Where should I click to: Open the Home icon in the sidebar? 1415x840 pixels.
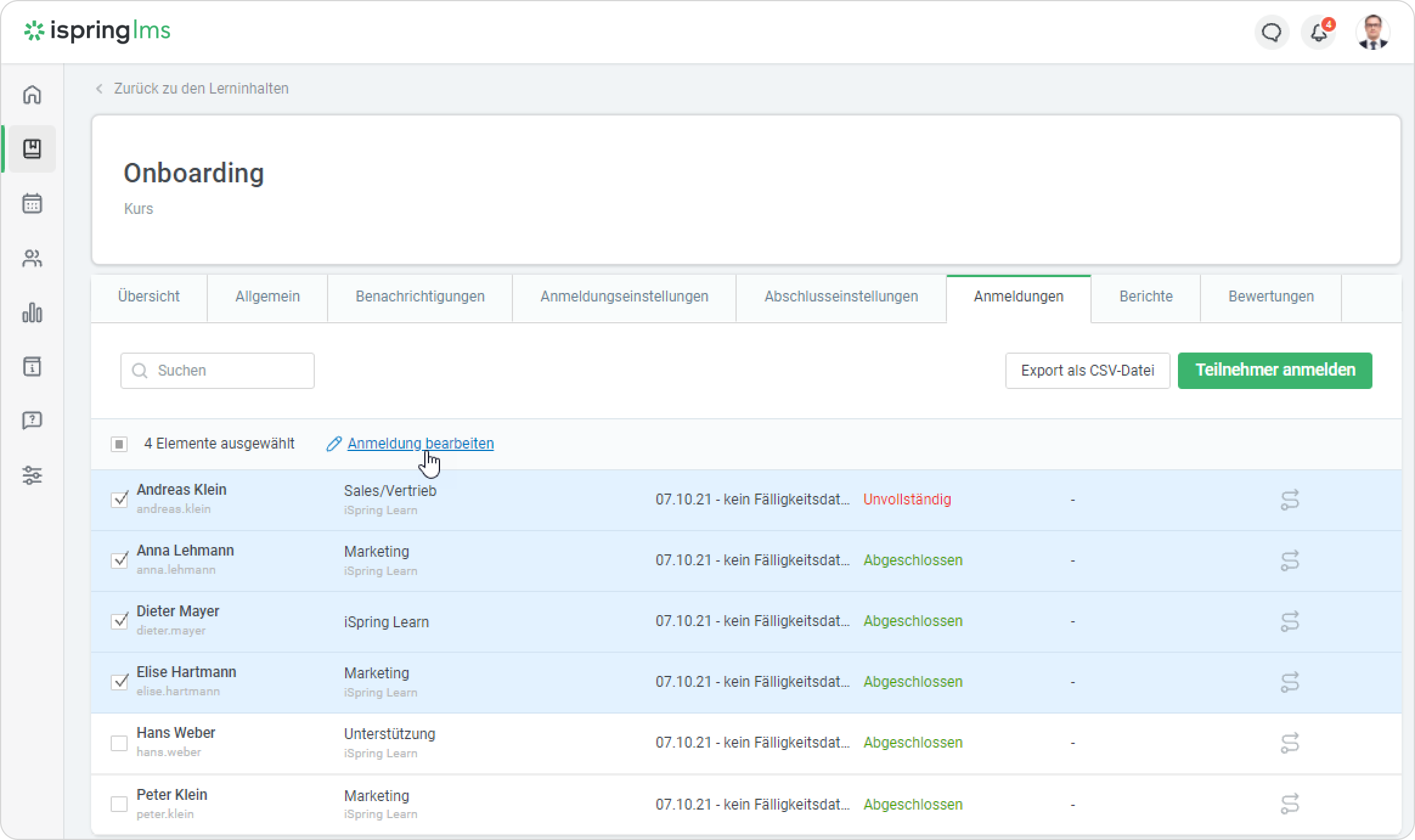[x=32, y=95]
